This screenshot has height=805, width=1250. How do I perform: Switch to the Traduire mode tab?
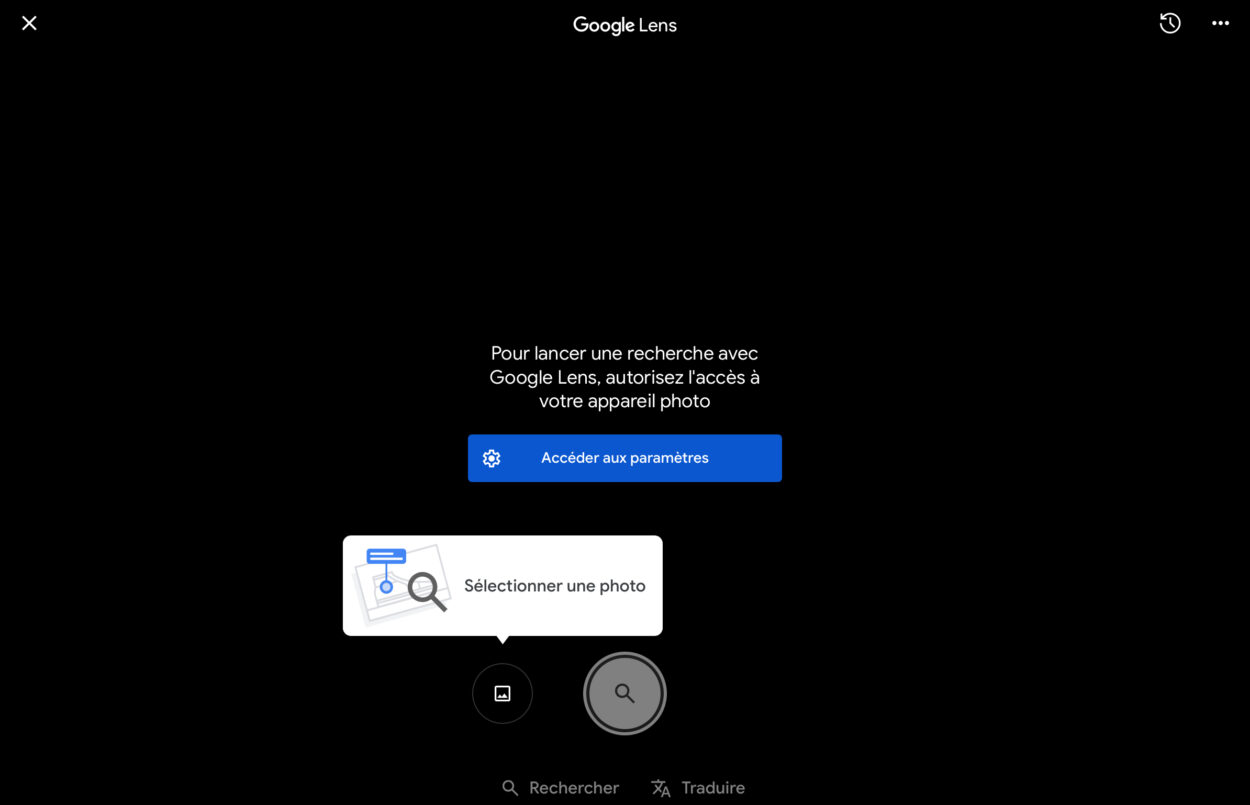(x=698, y=788)
